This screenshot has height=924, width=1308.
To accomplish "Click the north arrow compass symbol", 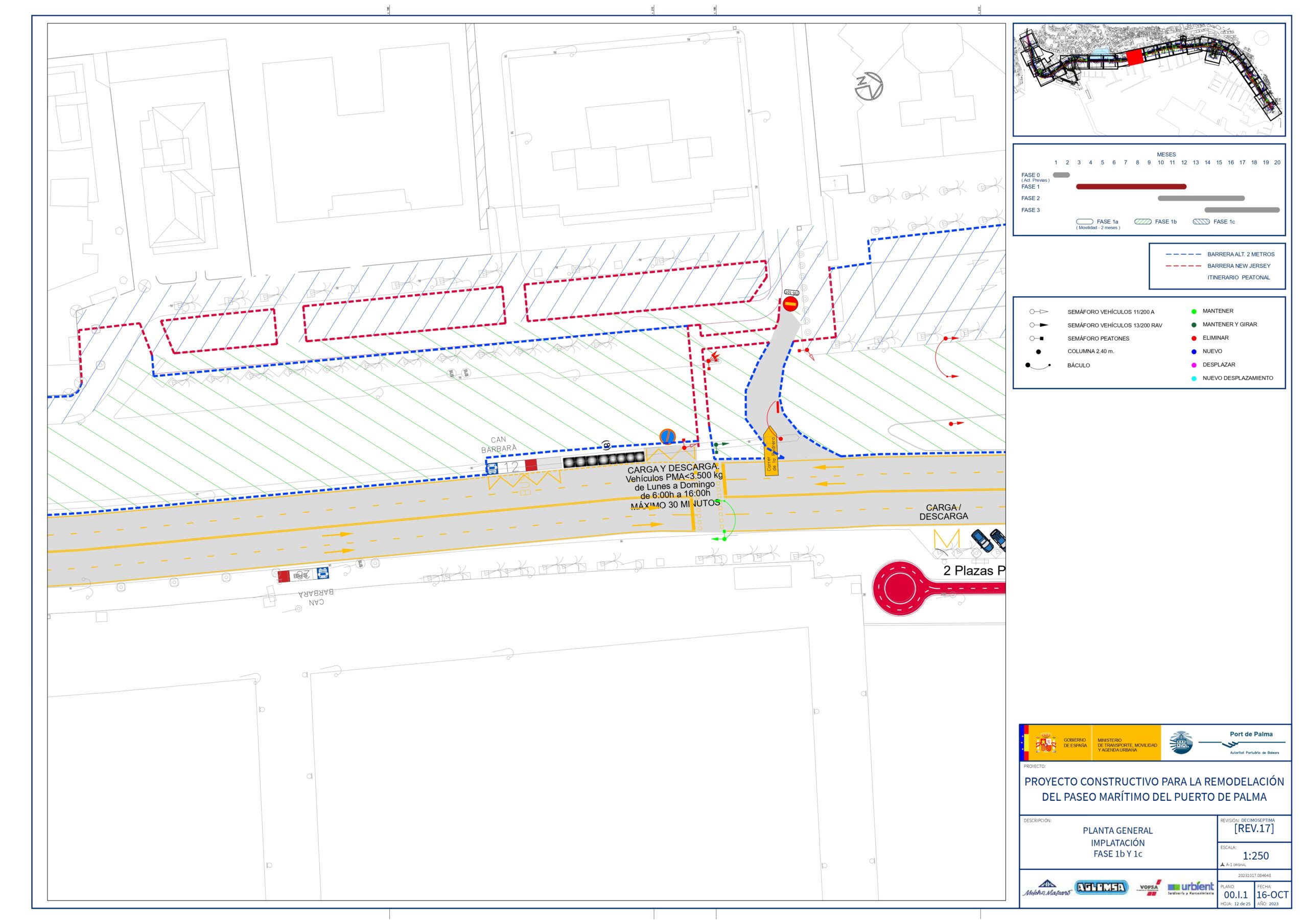I will tap(869, 87).
